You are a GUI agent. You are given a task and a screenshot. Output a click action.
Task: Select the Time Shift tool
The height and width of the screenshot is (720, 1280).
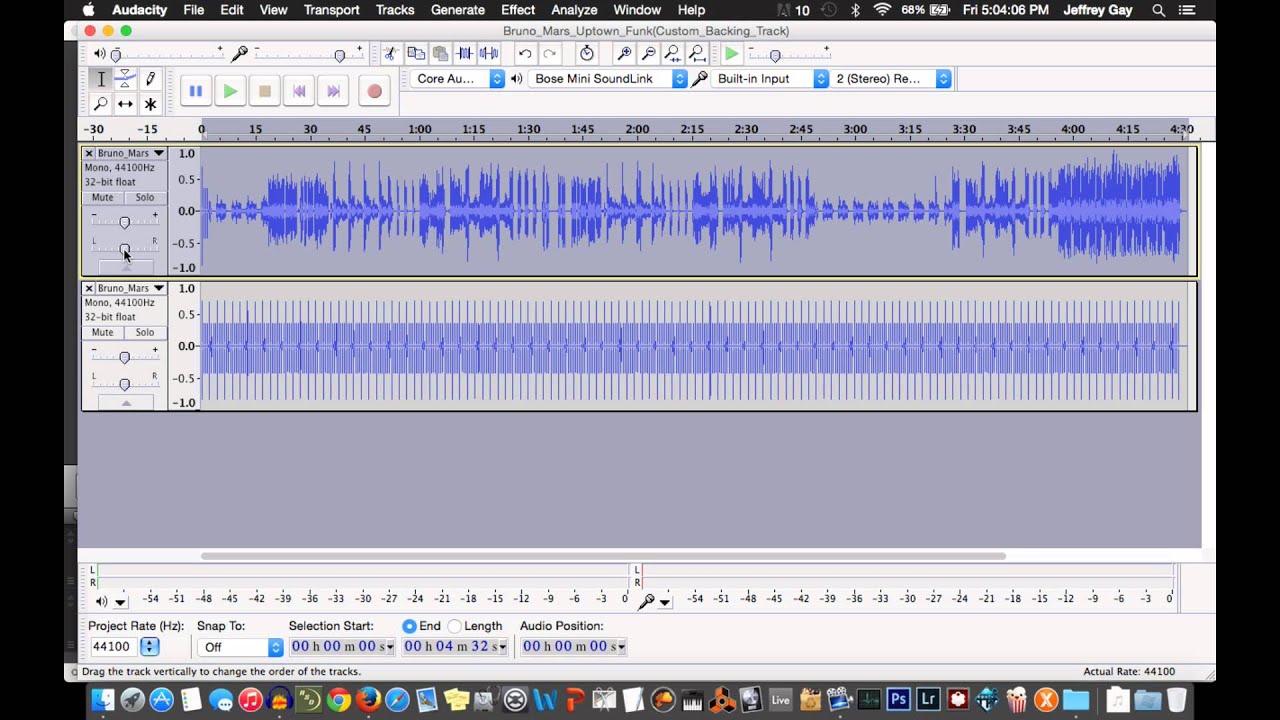click(125, 104)
